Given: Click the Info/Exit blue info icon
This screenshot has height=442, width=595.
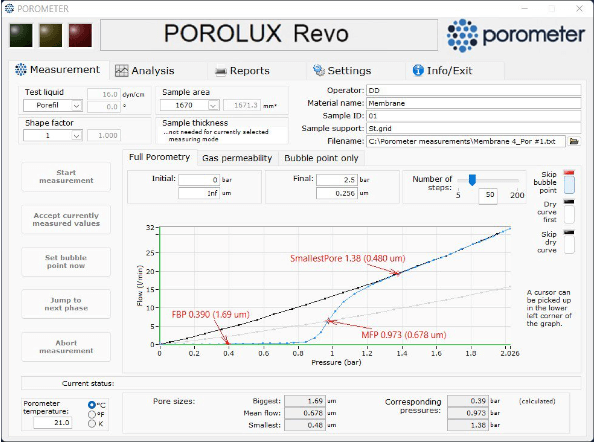Looking at the screenshot, I should pos(418,70).
